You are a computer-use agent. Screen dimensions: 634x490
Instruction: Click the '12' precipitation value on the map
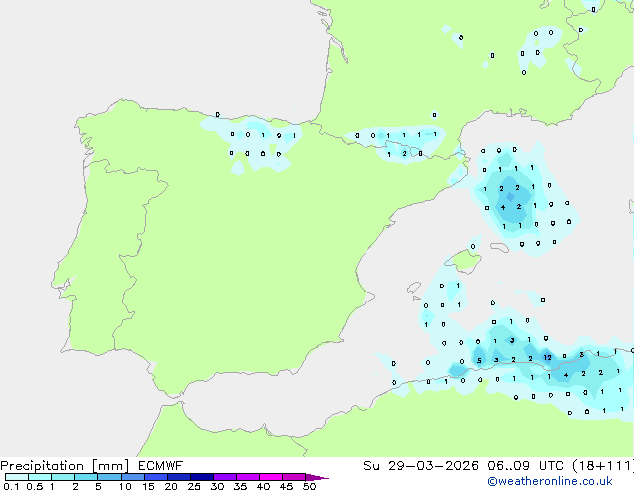tap(547, 357)
